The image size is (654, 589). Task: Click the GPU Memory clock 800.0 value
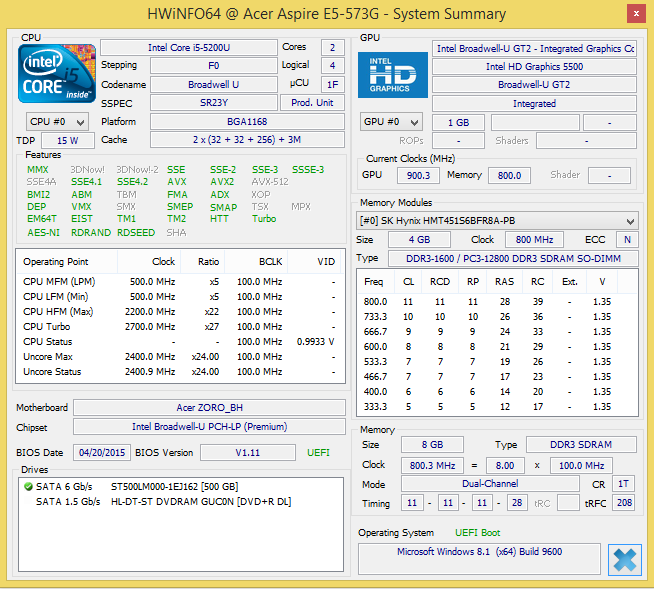coord(509,175)
